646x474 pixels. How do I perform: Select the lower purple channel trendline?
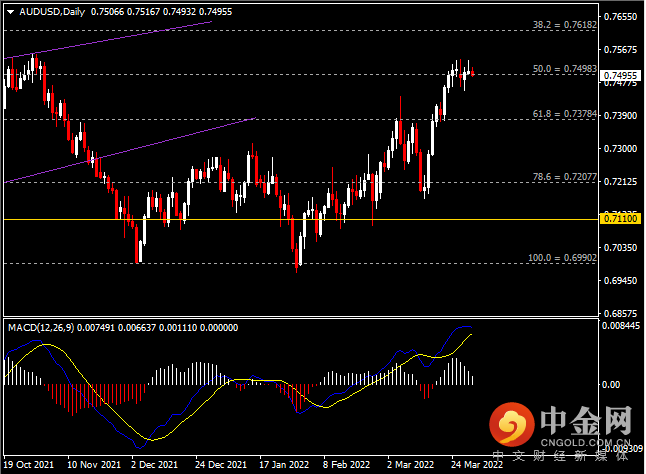coord(130,150)
